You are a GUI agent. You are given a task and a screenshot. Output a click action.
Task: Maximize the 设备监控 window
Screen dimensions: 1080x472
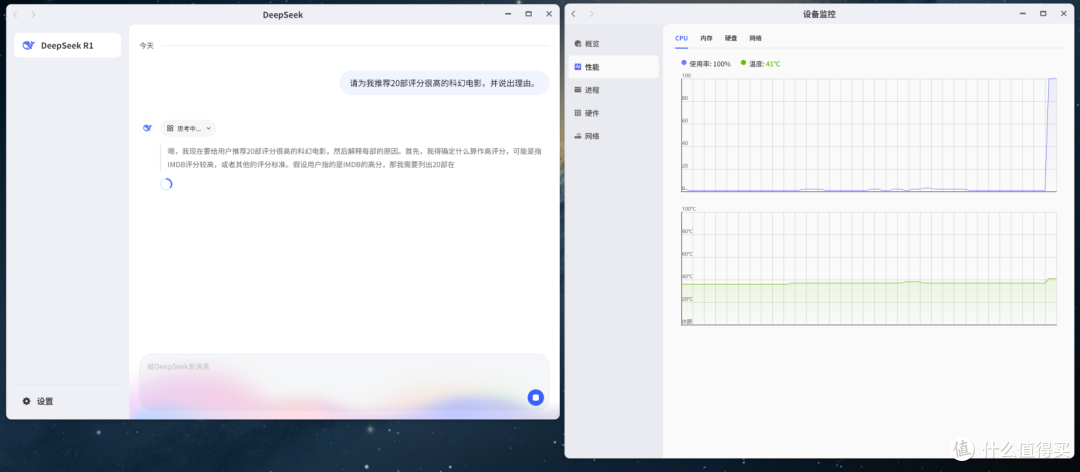[1043, 14]
